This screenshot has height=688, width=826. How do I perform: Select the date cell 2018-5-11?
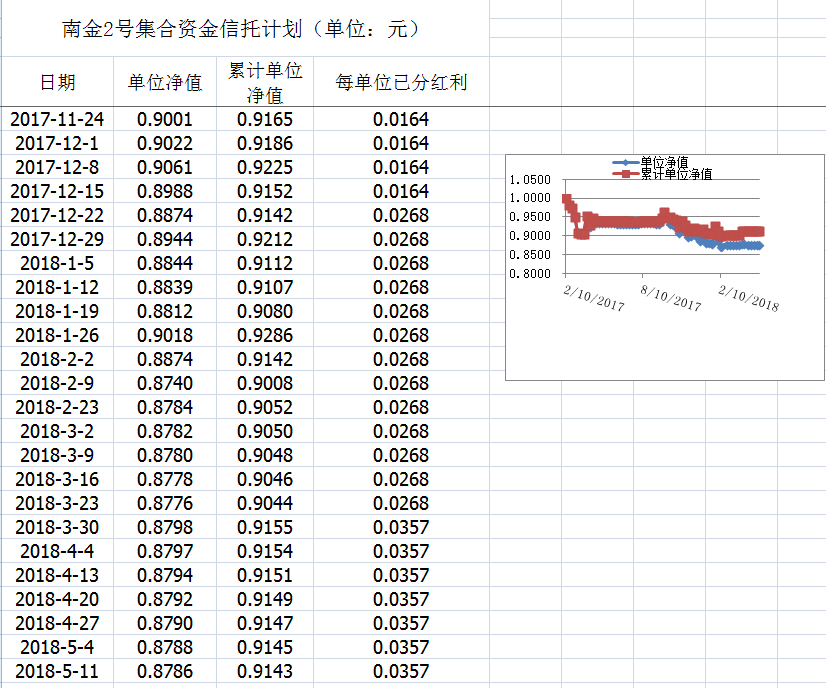pyautogui.click(x=57, y=671)
